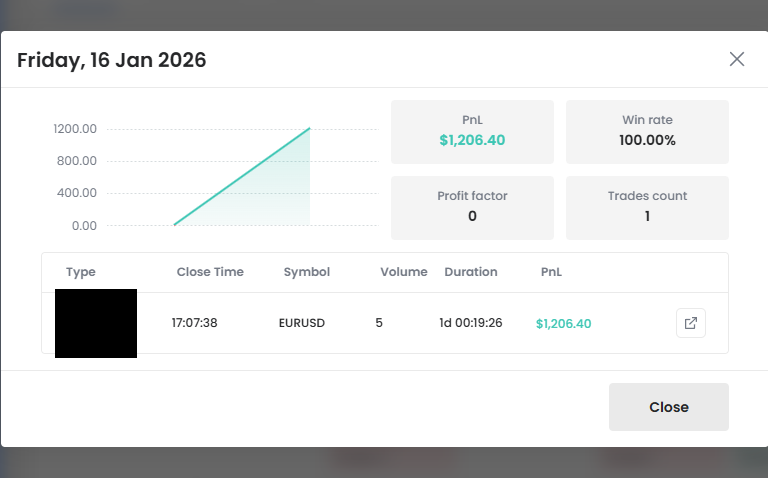Select the Symbol column header
Screen dimensions: 768x478
(306, 272)
